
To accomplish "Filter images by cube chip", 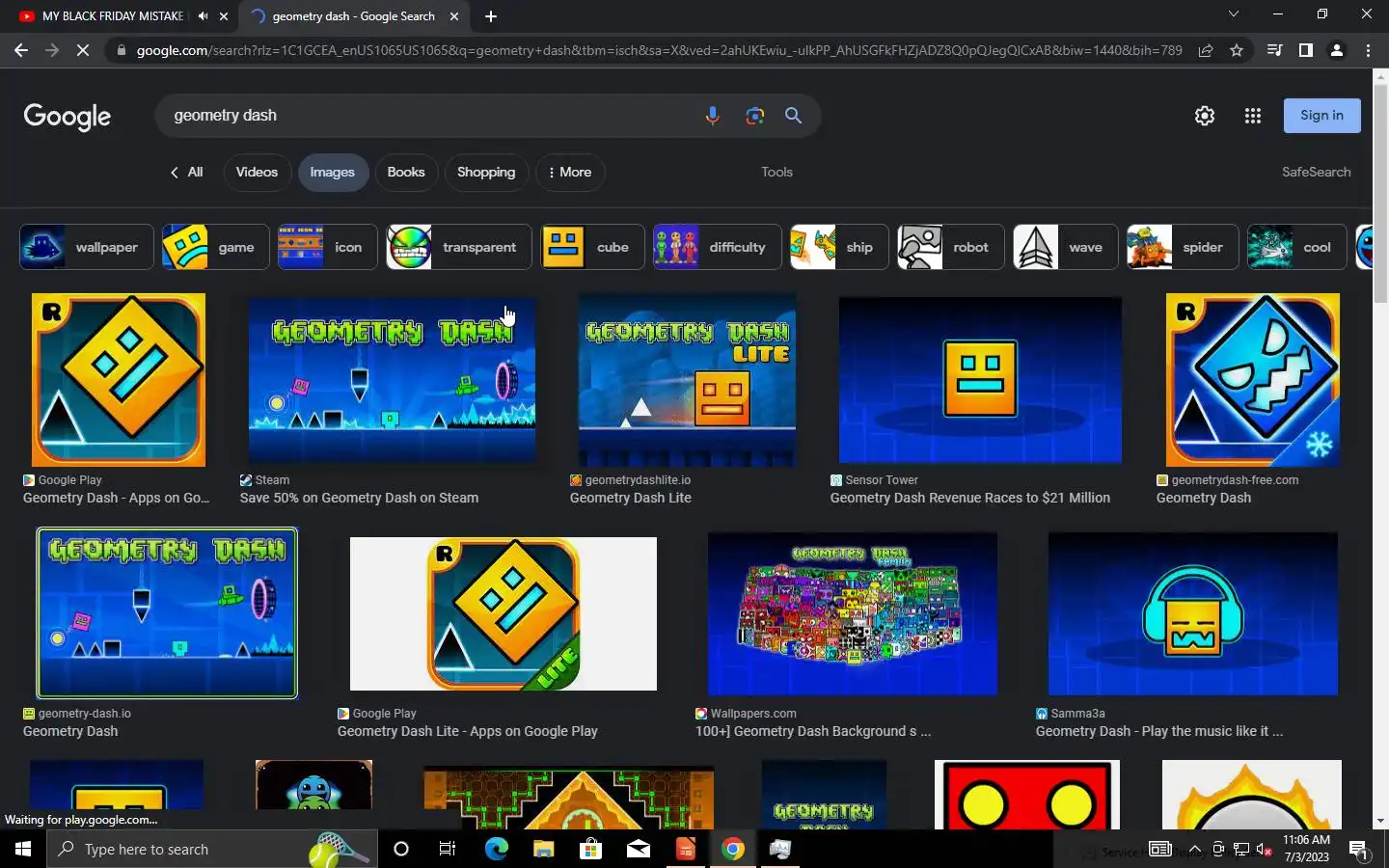I will tap(592, 247).
